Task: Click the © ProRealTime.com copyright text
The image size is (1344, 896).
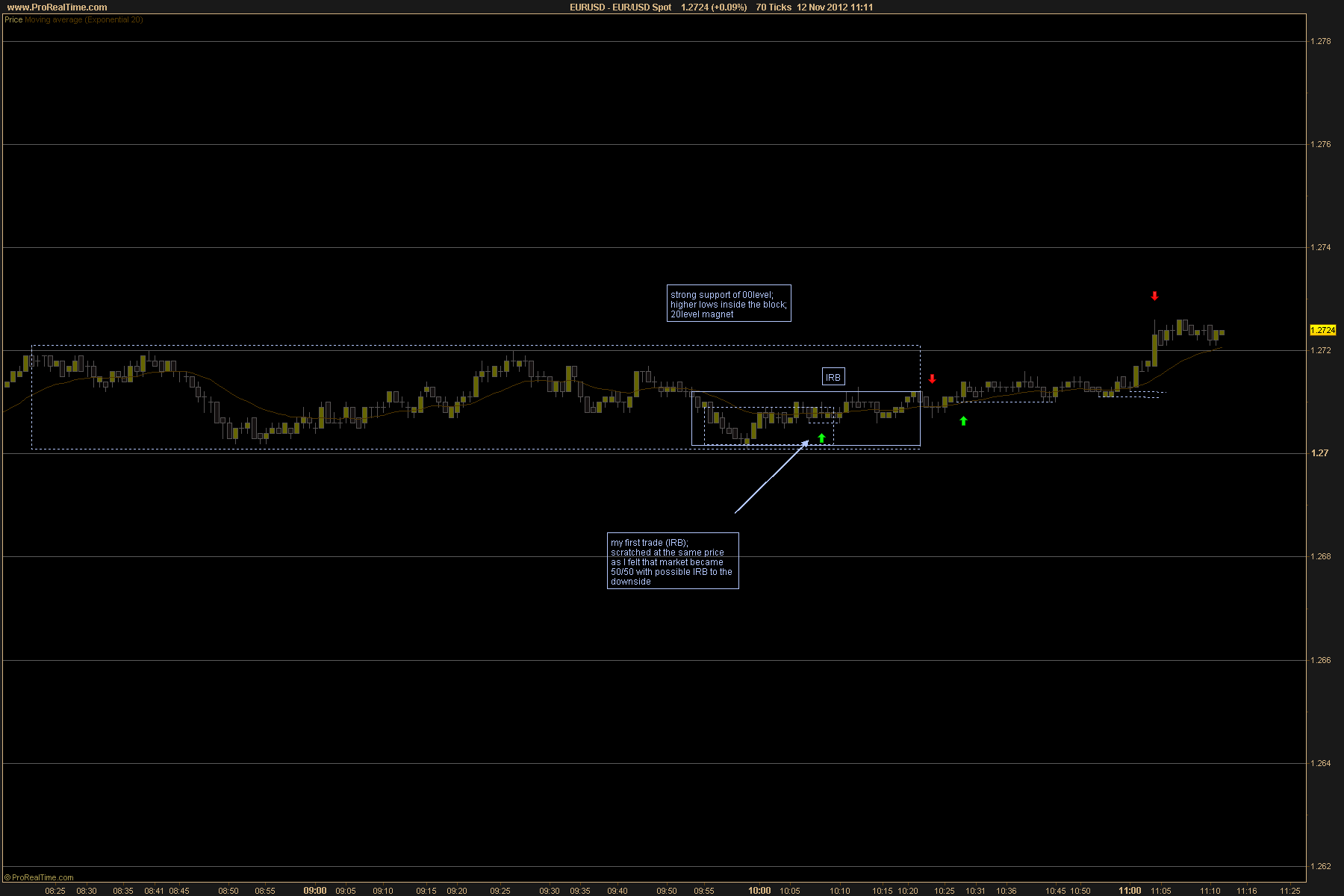Action: point(39,877)
